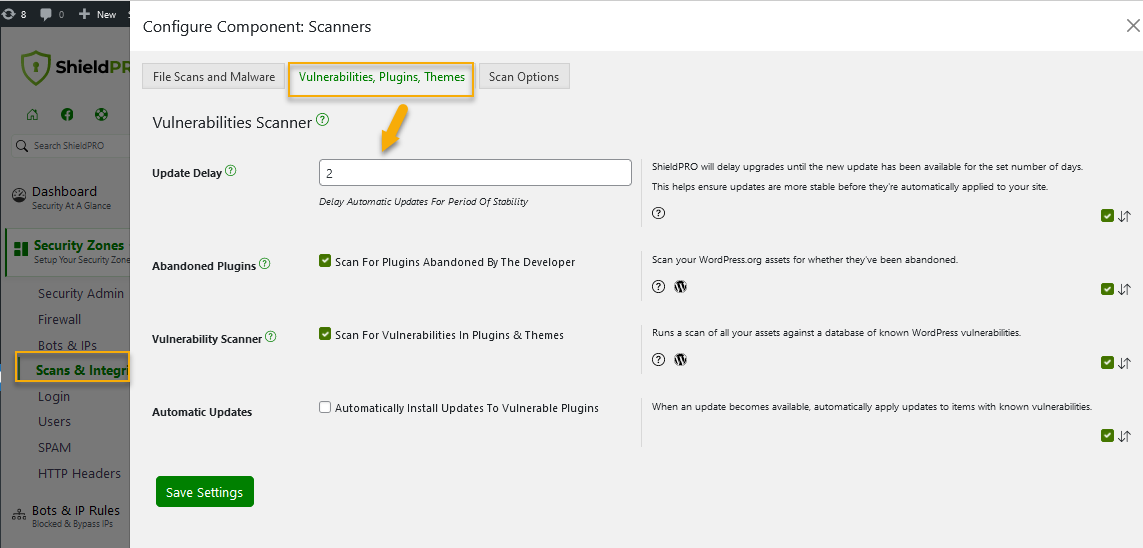Open help icon beside Abandoned Plugins label
Viewport: 1143px width, 548px height.
[x=265, y=264]
